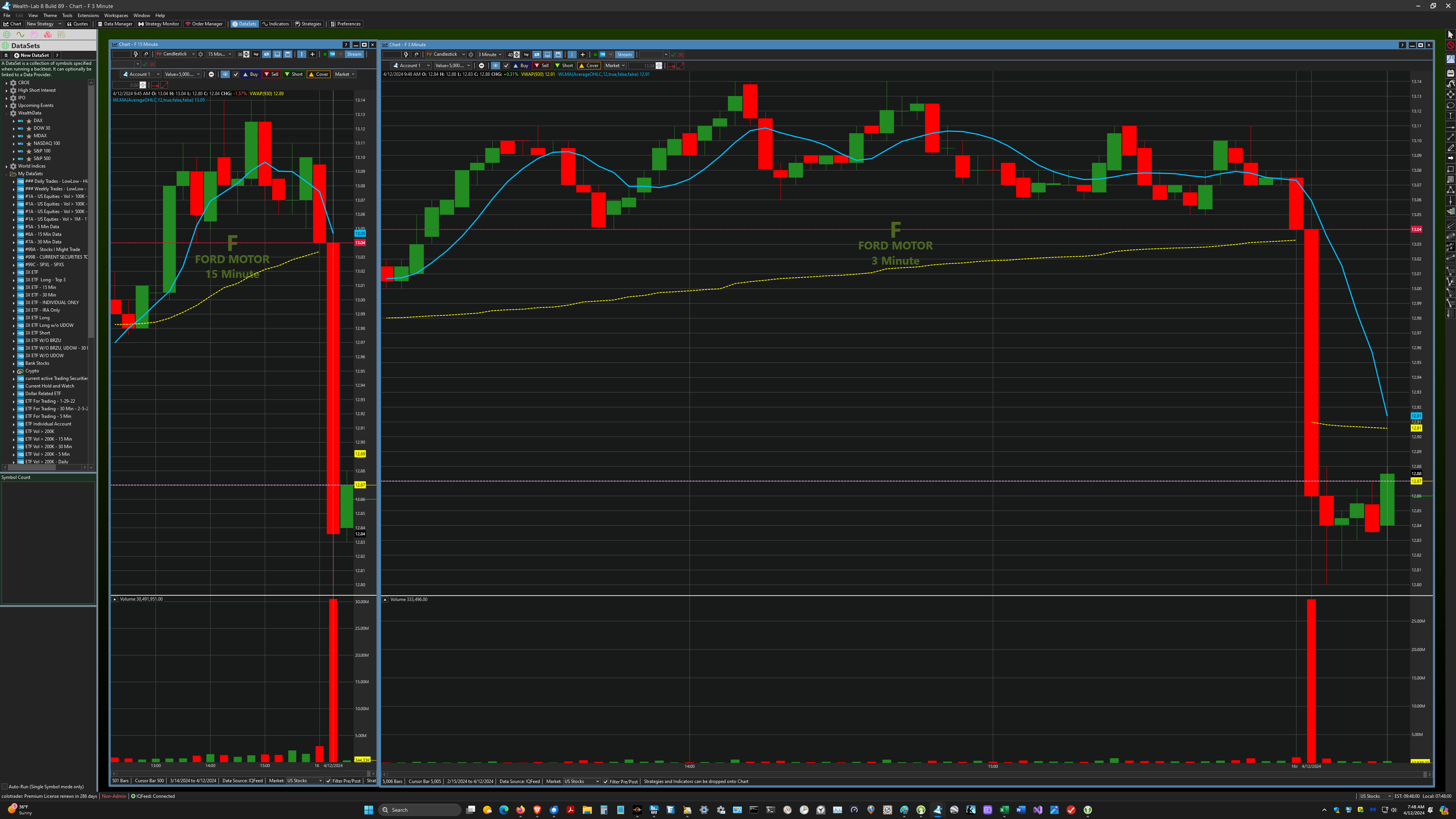Toggle Filter Pre/Post checkbox in 3 Minute chart
This screenshot has width=1456, height=819.
(x=606, y=782)
